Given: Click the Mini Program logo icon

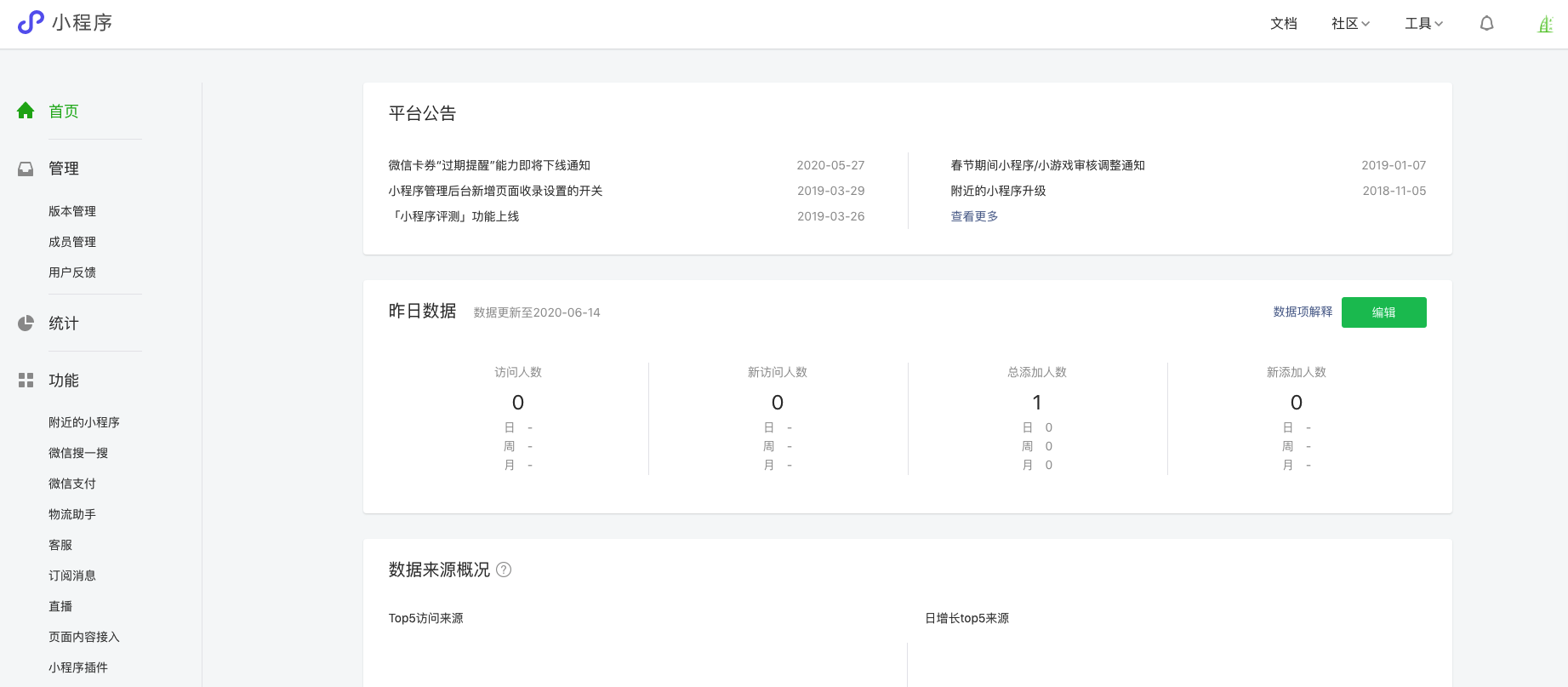Looking at the screenshot, I should click(31, 22).
